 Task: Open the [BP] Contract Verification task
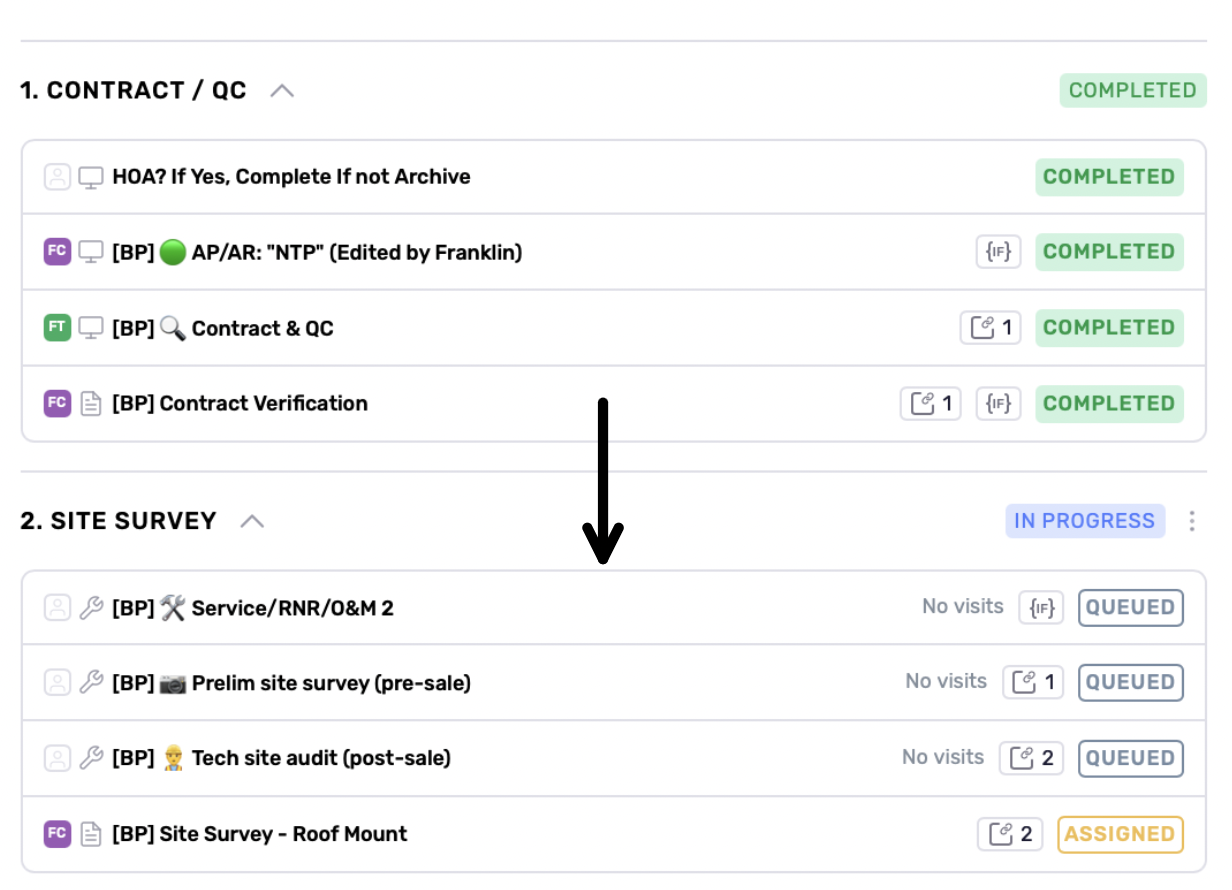240,404
